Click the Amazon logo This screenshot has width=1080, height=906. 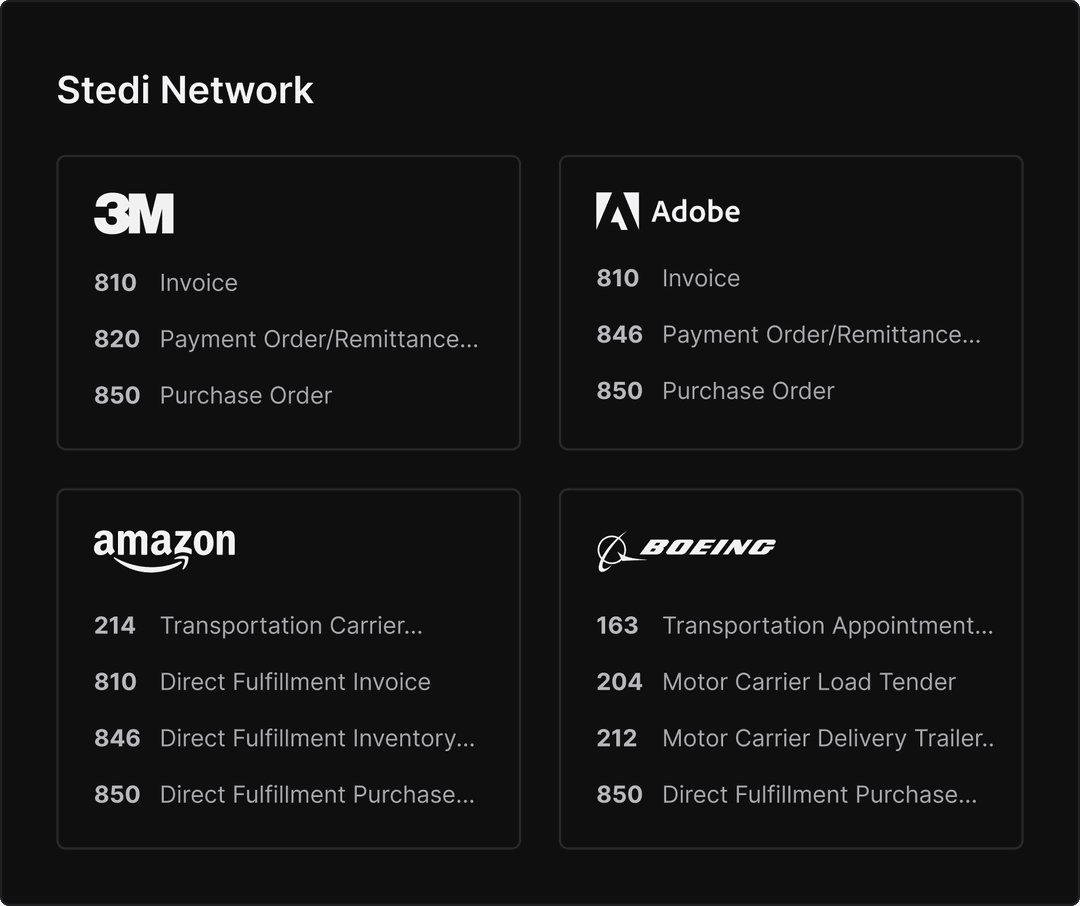coord(164,550)
